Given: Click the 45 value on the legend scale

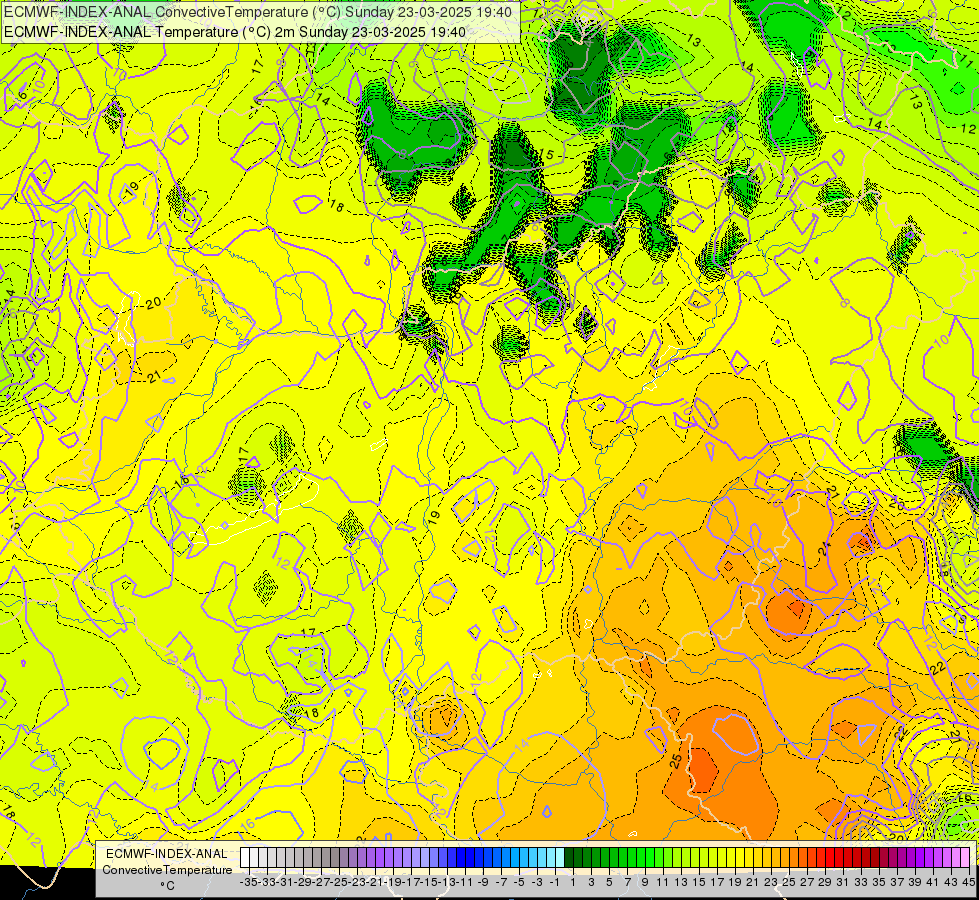Looking at the screenshot, I should [x=968, y=883].
